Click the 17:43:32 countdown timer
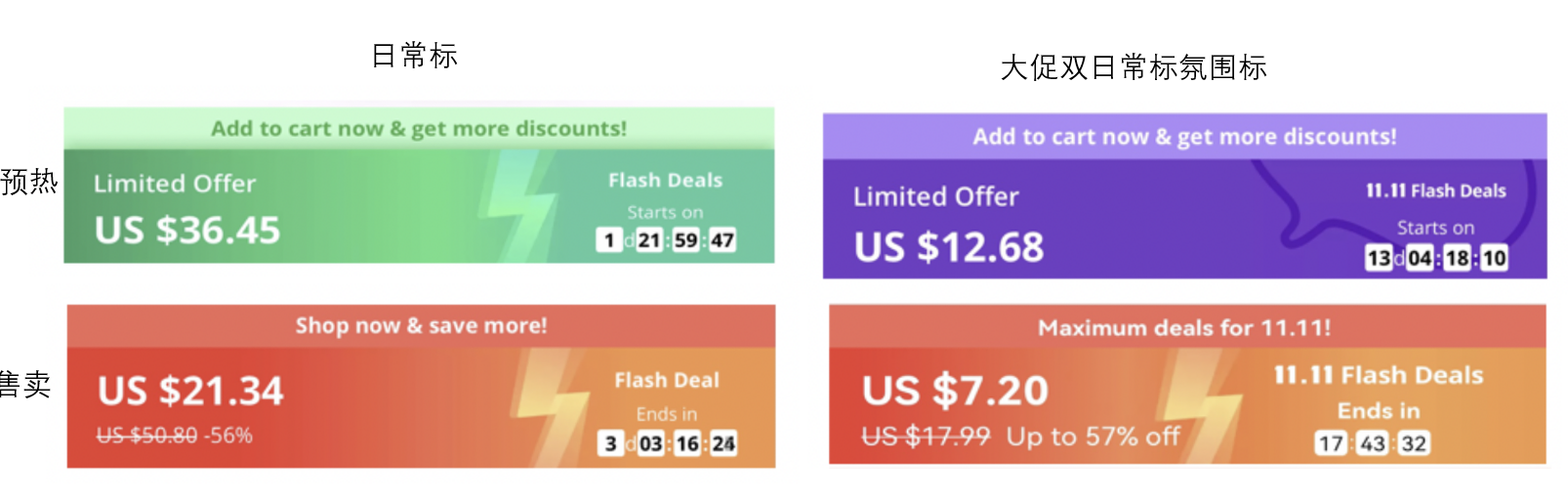This screenshot has width=1568, height=499. click(1372, 444)
